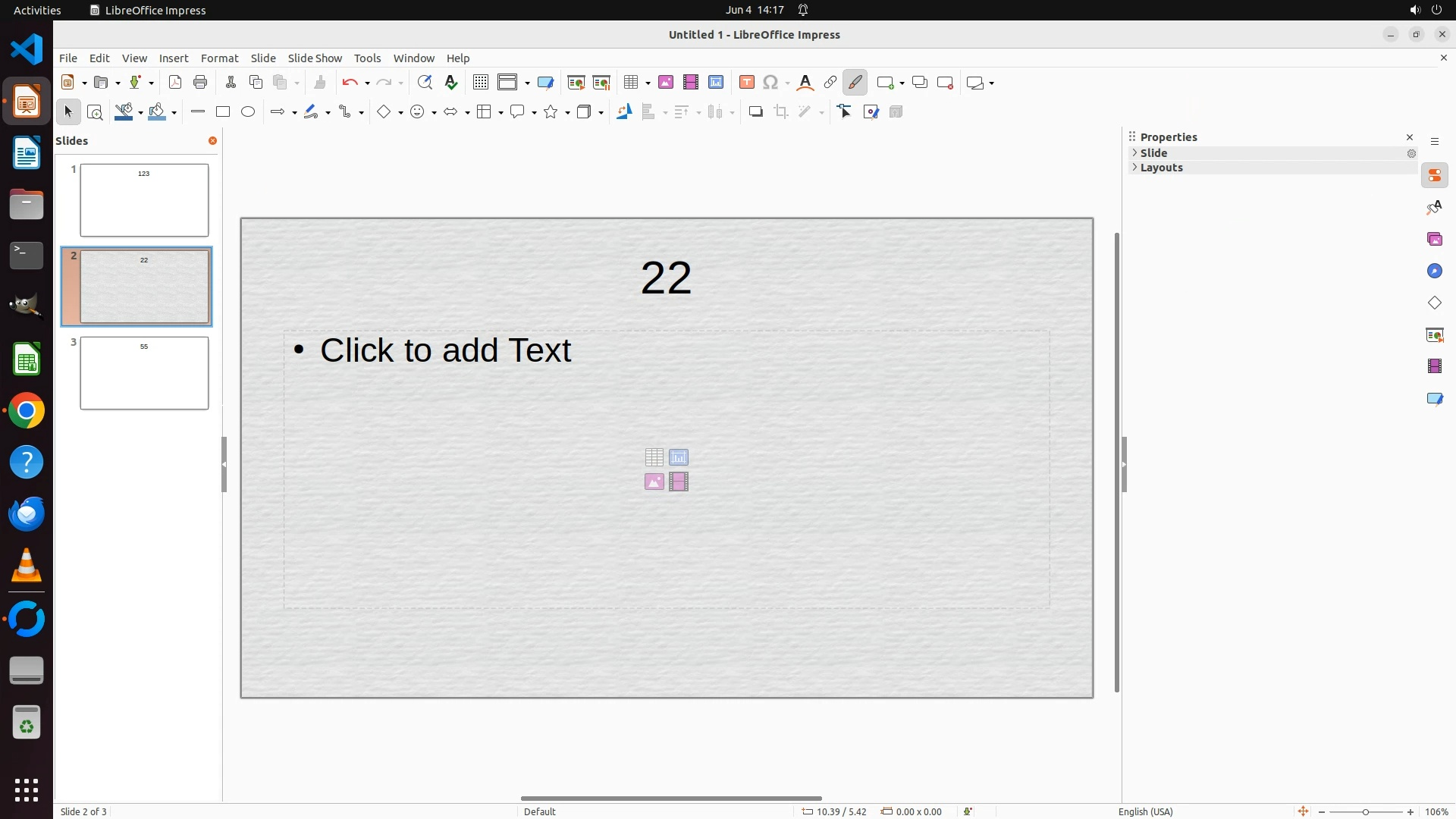This screenshot has height=819, width=1456.
Task: Open the Format menu
Action: (219, 58)
